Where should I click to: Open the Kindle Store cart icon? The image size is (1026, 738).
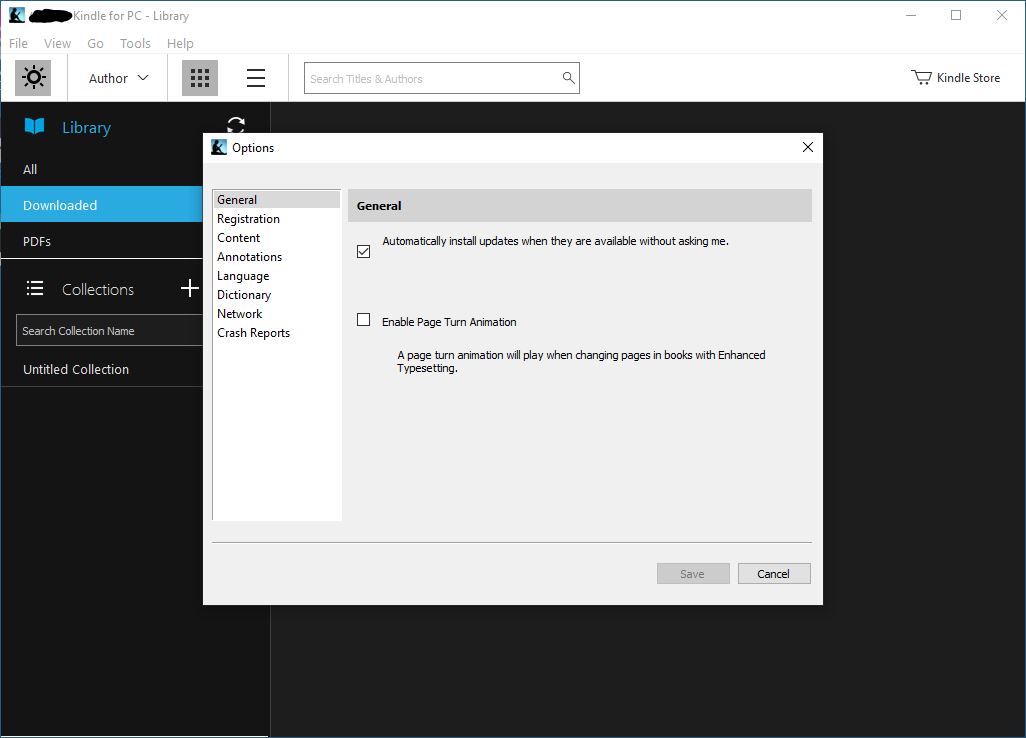coord(921,77)
